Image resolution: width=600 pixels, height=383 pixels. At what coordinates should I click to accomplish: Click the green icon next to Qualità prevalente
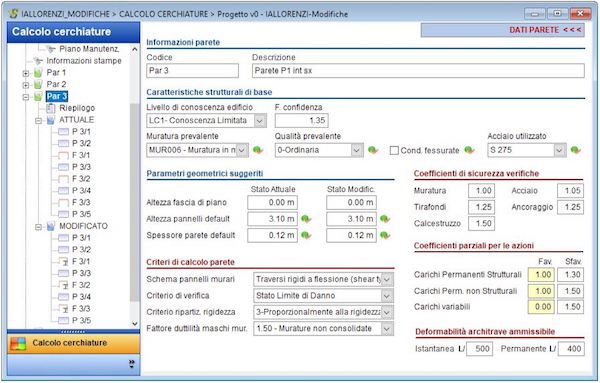coord(373,150)
